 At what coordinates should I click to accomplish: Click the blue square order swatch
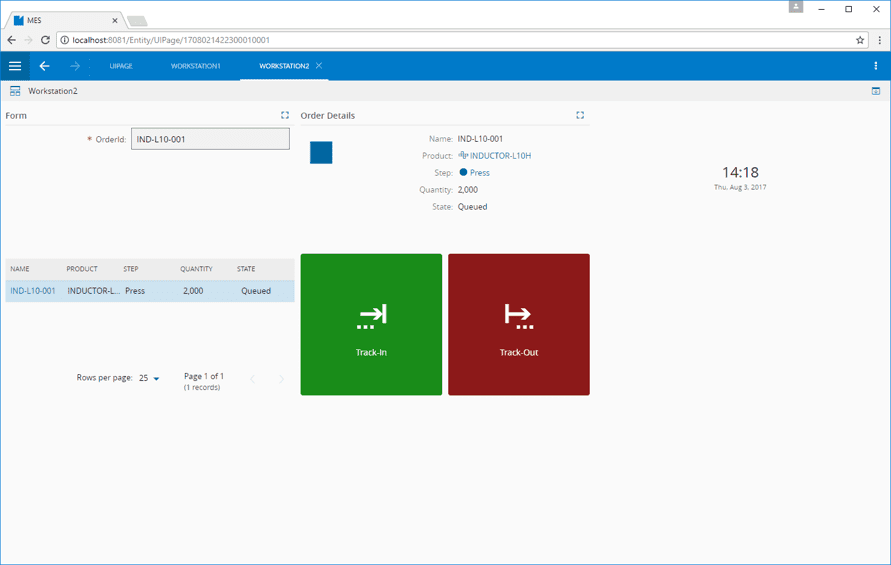321,152
